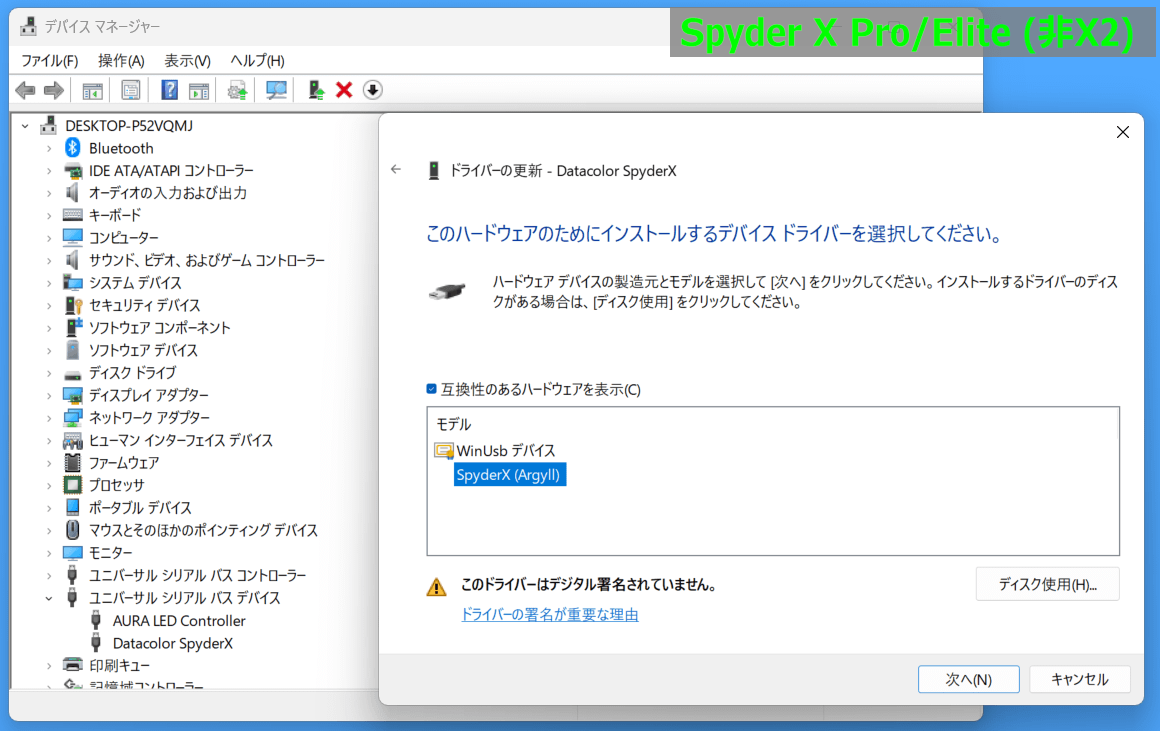Viewport: 1160px width, 731px height.
Task: Click the gear with green arrow toolbar icon
Action: tap(237, 90)
